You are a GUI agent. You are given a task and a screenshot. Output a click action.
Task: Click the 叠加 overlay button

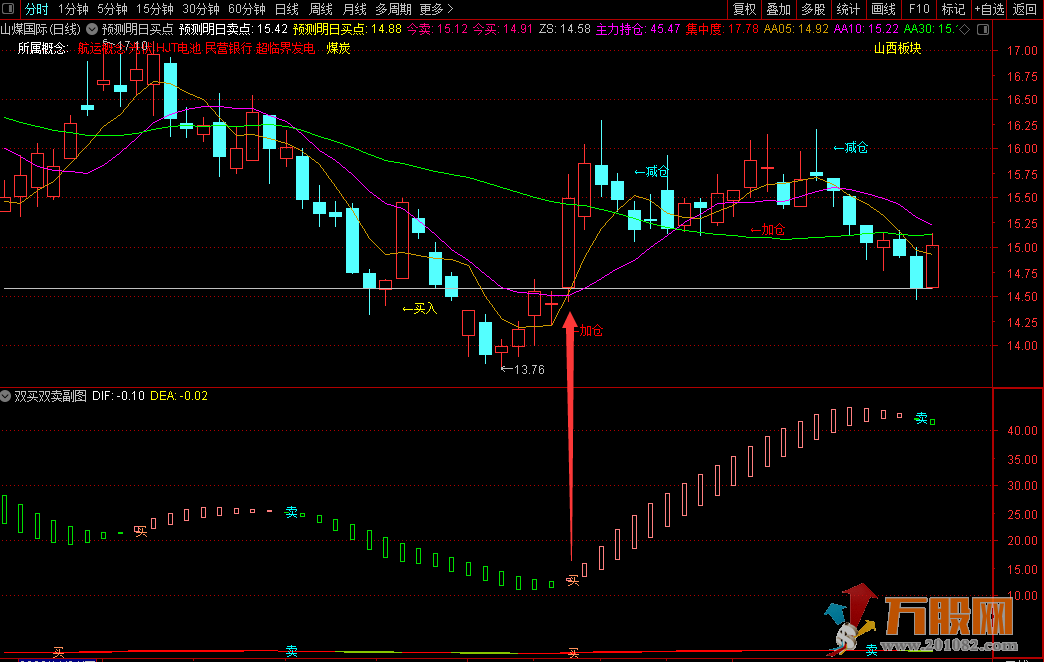[x=778, y=9]
